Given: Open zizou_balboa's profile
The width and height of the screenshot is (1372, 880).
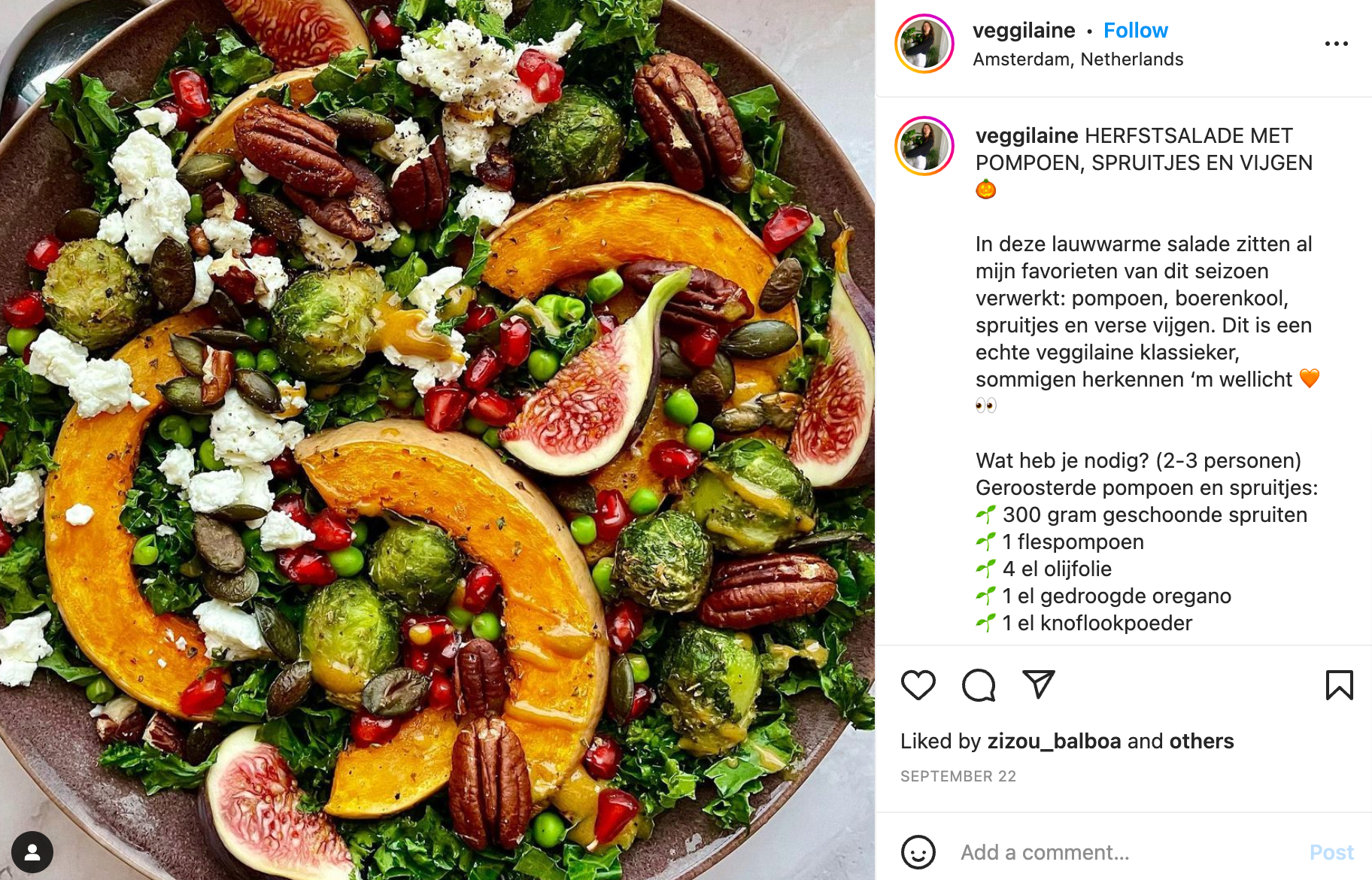Looking at the screenshot, I should point(1054,741).
